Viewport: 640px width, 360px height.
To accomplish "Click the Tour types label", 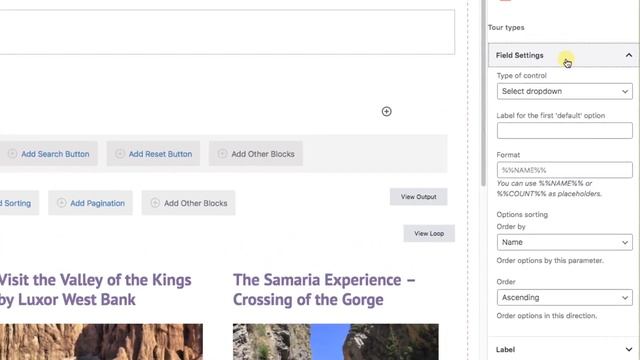I will click(x=506, y=27).
